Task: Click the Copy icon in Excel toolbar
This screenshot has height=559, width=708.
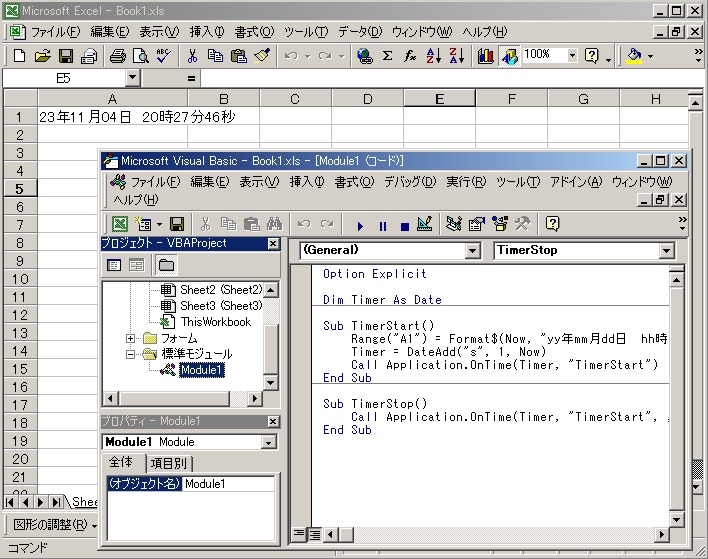Action: coord(215,56)
